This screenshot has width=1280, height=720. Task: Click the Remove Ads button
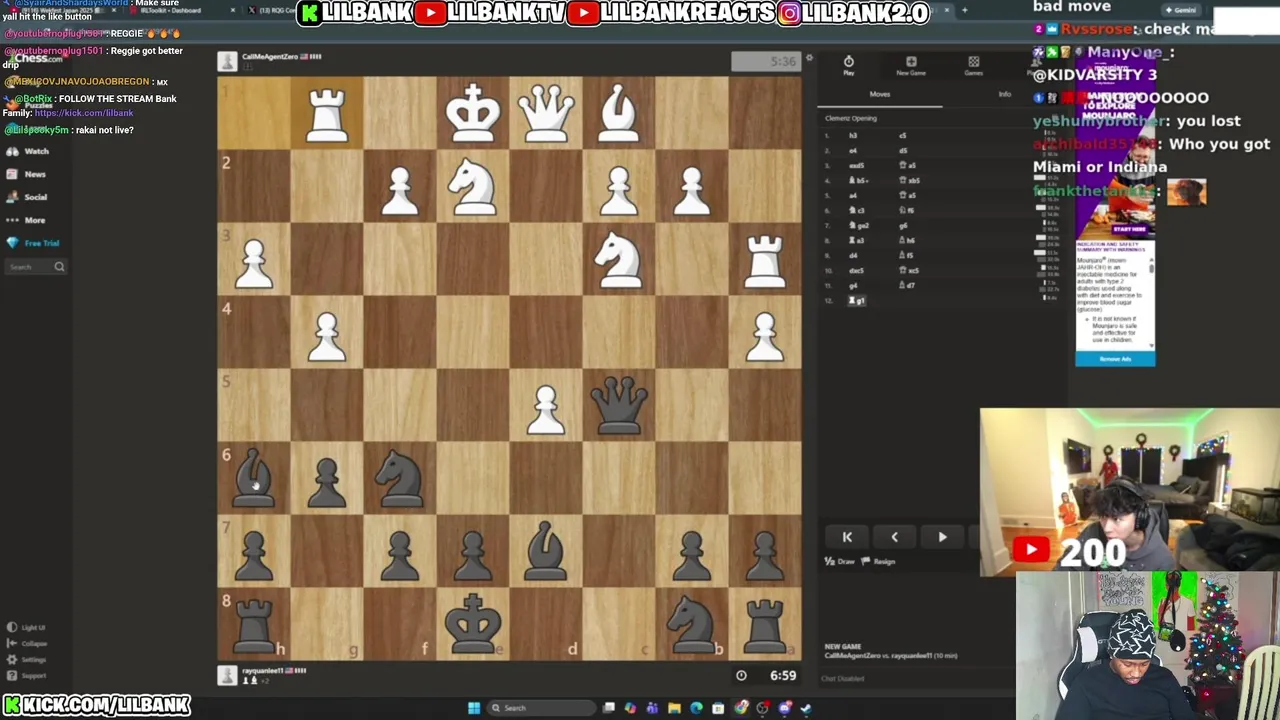1115,359
